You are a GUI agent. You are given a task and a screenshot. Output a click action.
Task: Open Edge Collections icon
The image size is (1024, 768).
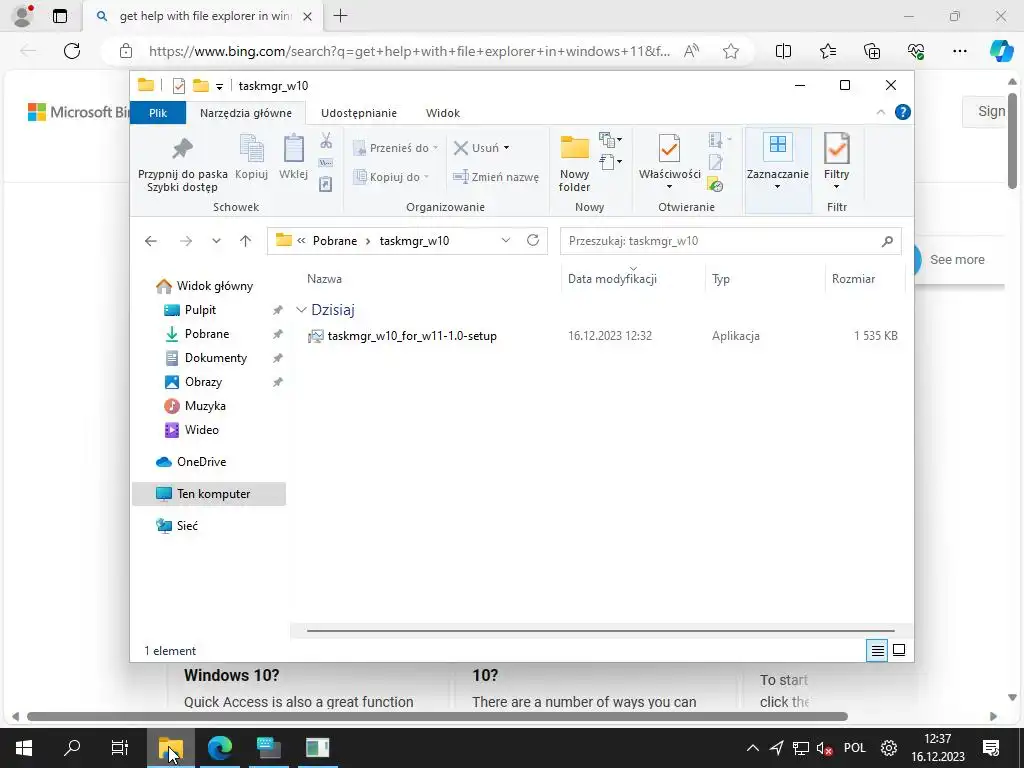(x=872, y=51)
